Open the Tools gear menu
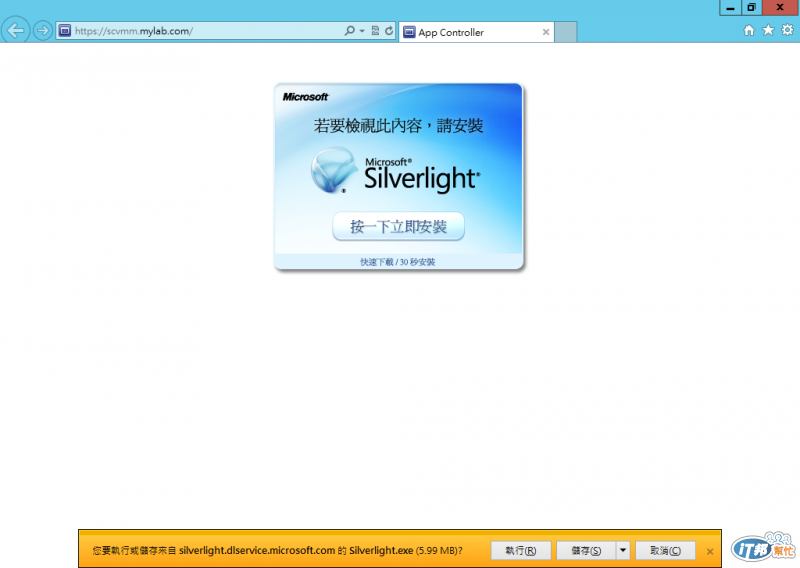Image resolution: width=800 pixels, height=568 pixels. 787,30
